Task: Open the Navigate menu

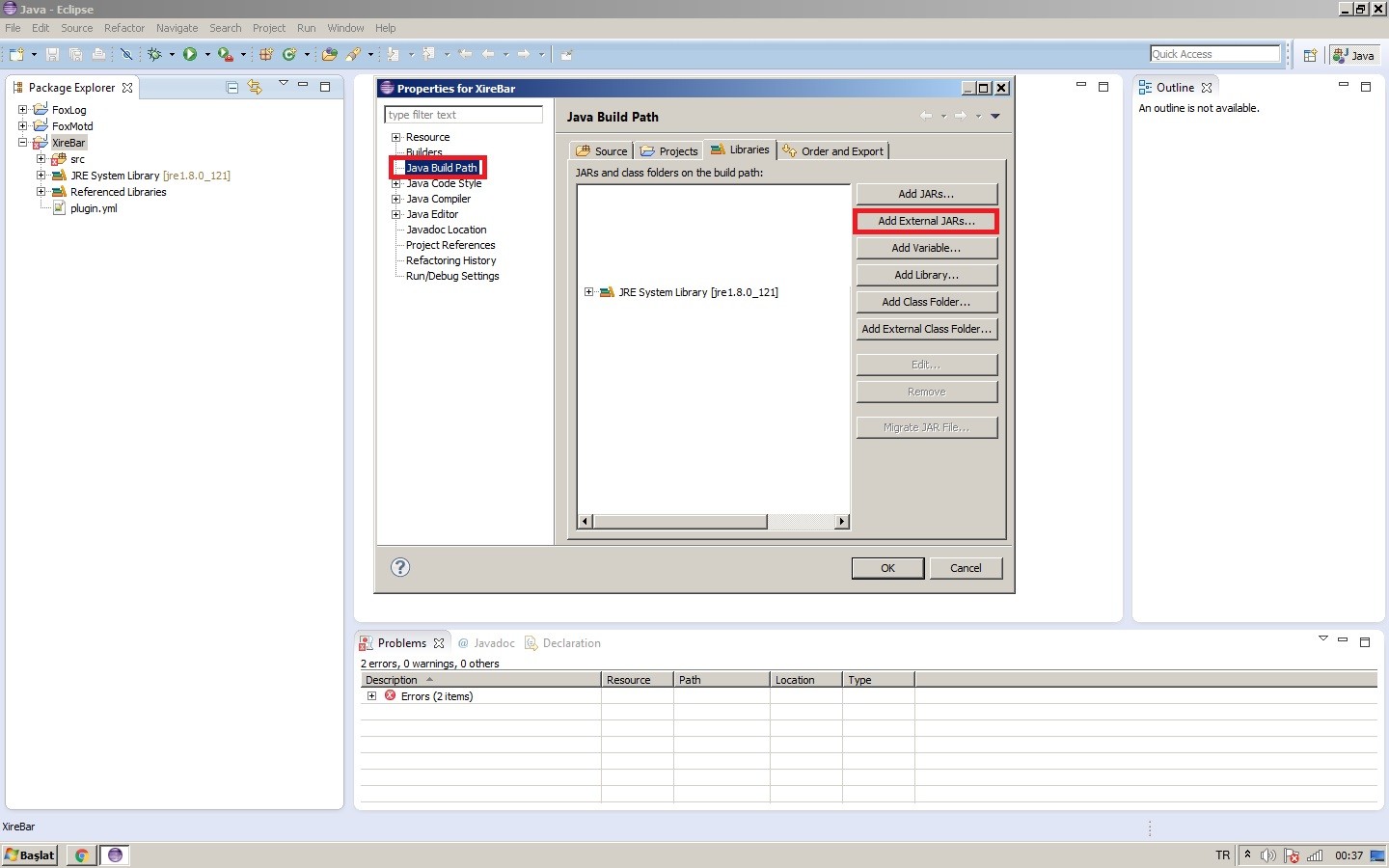Action: click(x=177, y=28)
